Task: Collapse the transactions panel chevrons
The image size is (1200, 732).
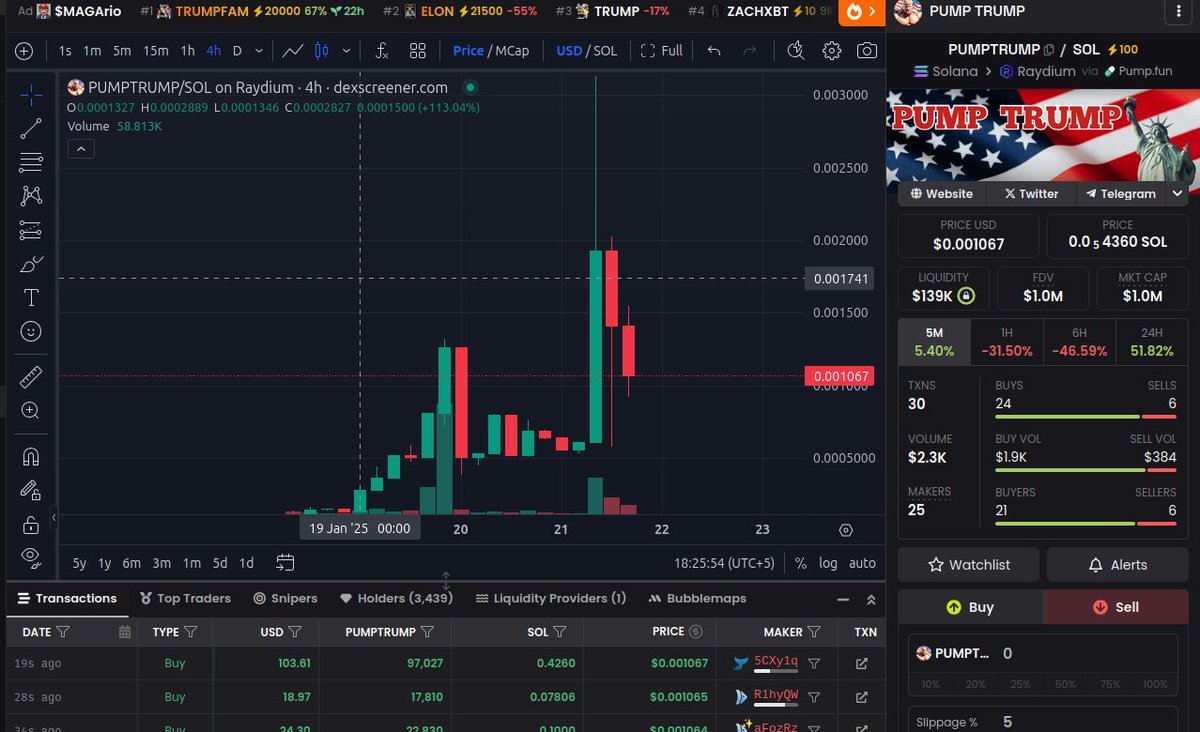Action: [x=871, y=599]
